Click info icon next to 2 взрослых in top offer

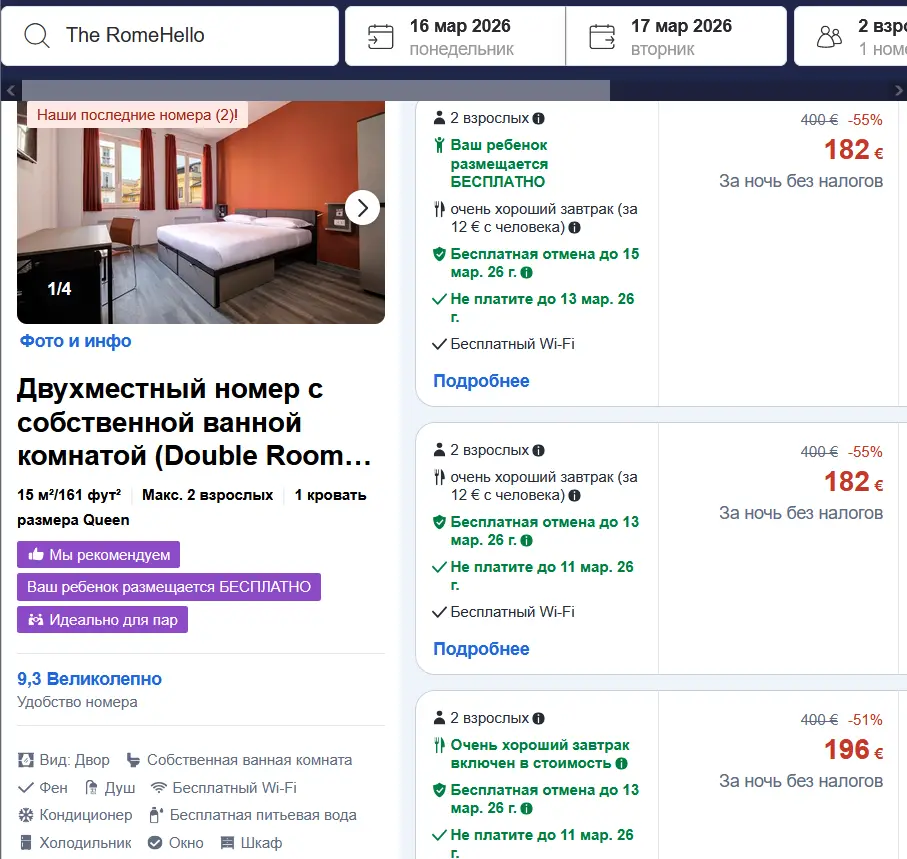539,118
